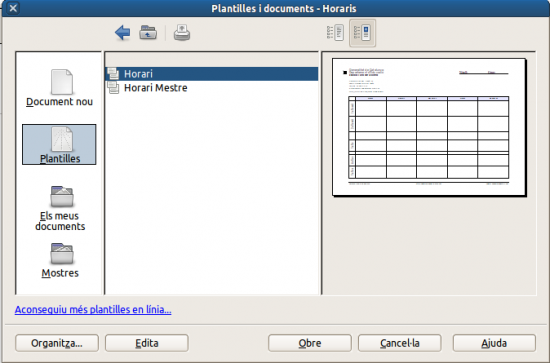Open Aconseguiu més plantilles en línia link

click(x=93, y=310)
